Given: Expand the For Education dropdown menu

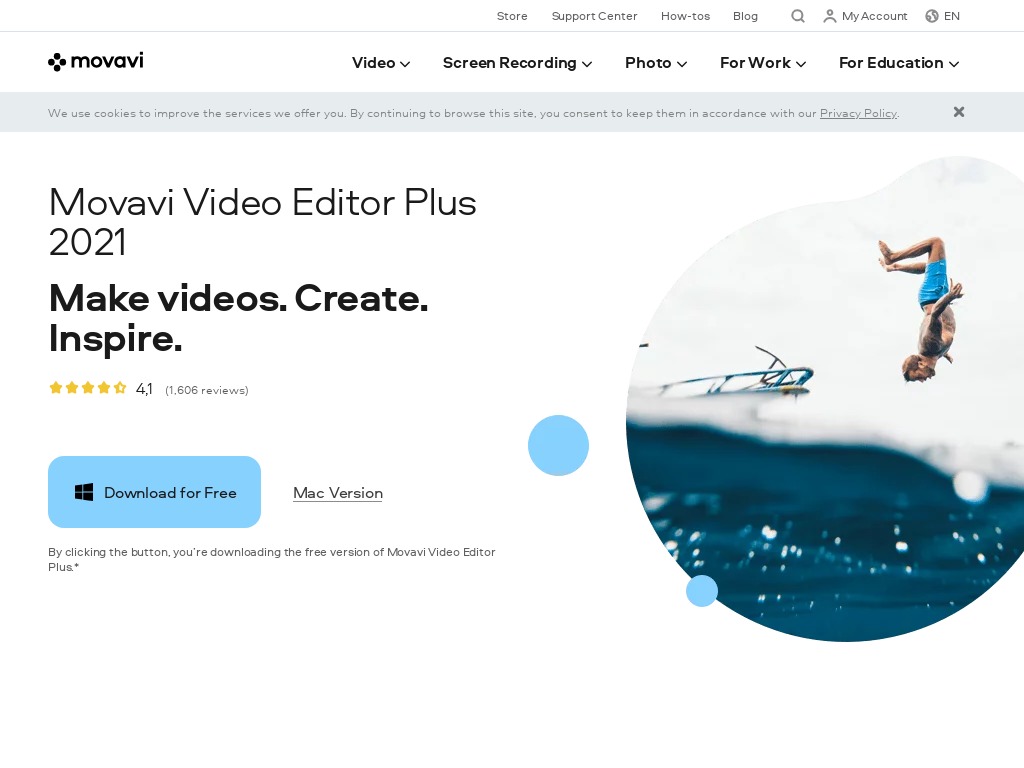Looking at the screenshot, I should click(x=899, y=63).
